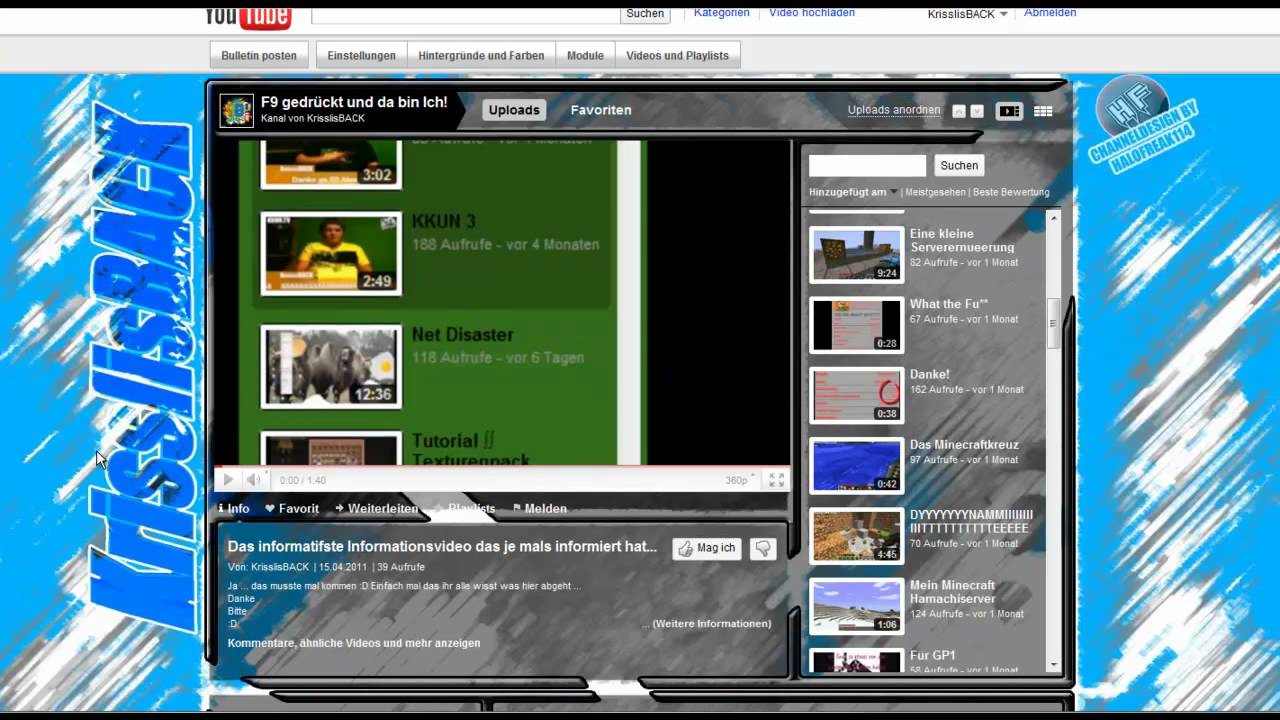Open Hintergründe und Farben tab
The height and width of the screenshot is (720, 1280).
(481, 56)
